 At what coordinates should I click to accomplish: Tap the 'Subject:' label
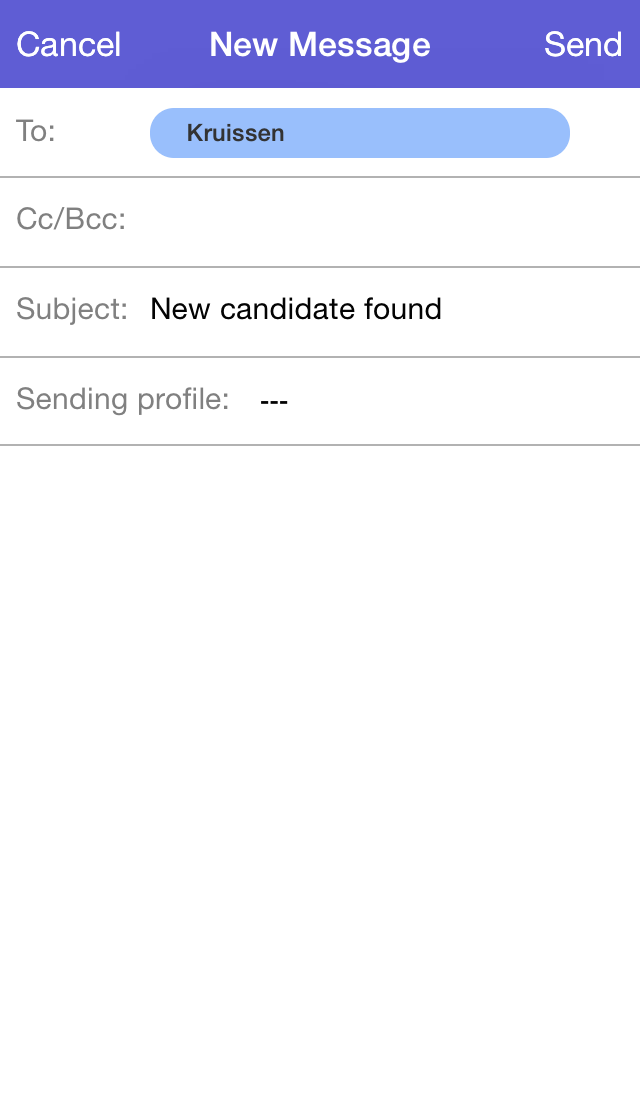72,309
